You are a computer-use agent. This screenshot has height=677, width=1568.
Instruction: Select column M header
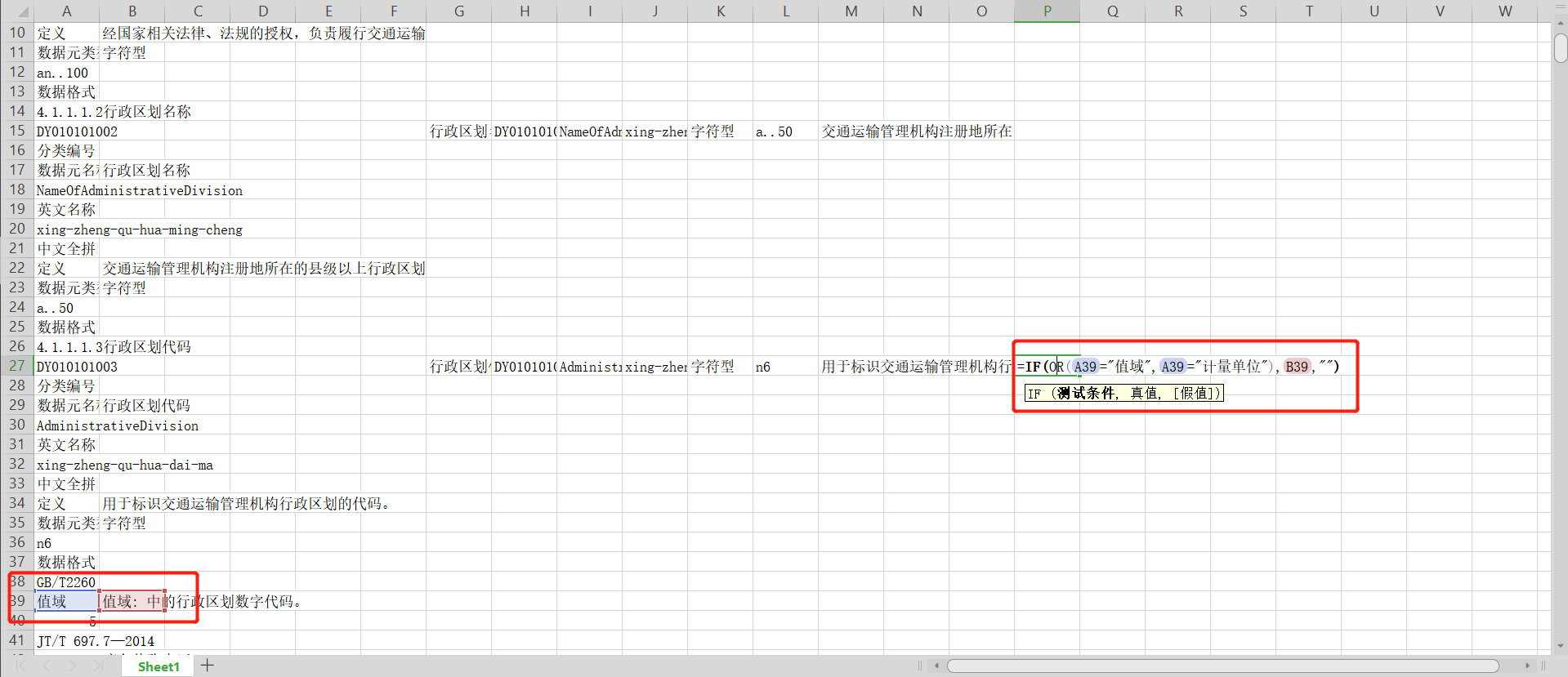click(x=851, y=11)
